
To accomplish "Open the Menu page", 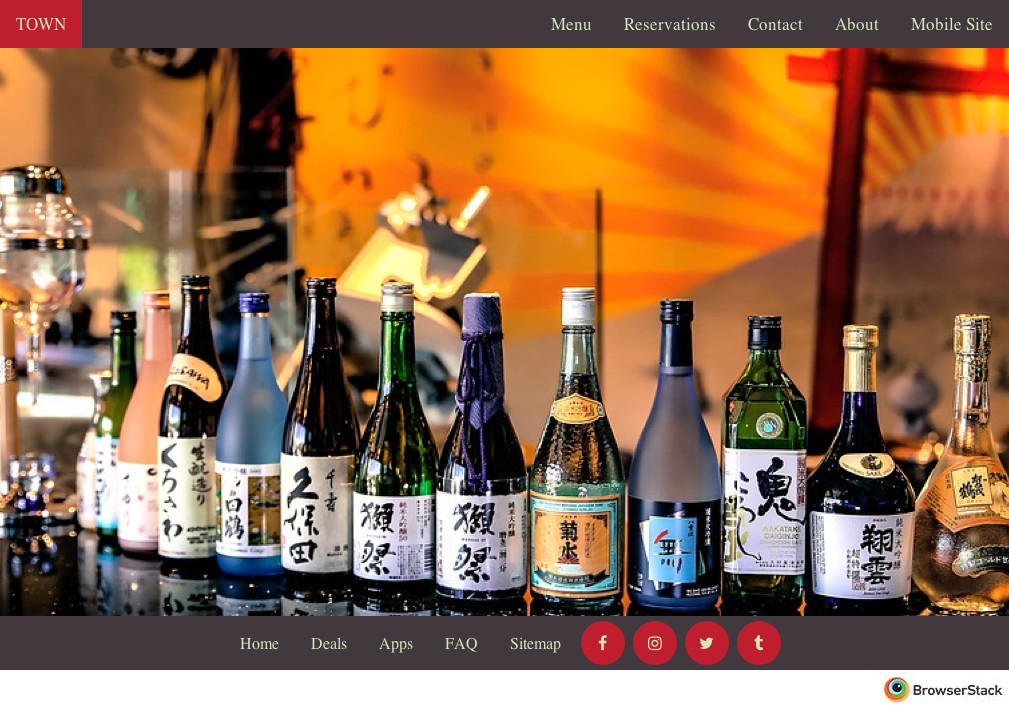I will [x=571, y=24].
